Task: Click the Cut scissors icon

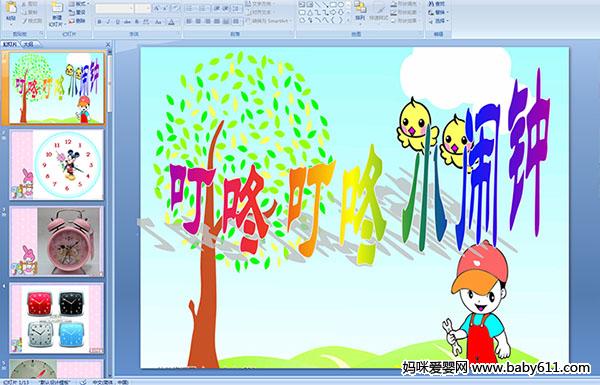Action: tap(24, 4)
